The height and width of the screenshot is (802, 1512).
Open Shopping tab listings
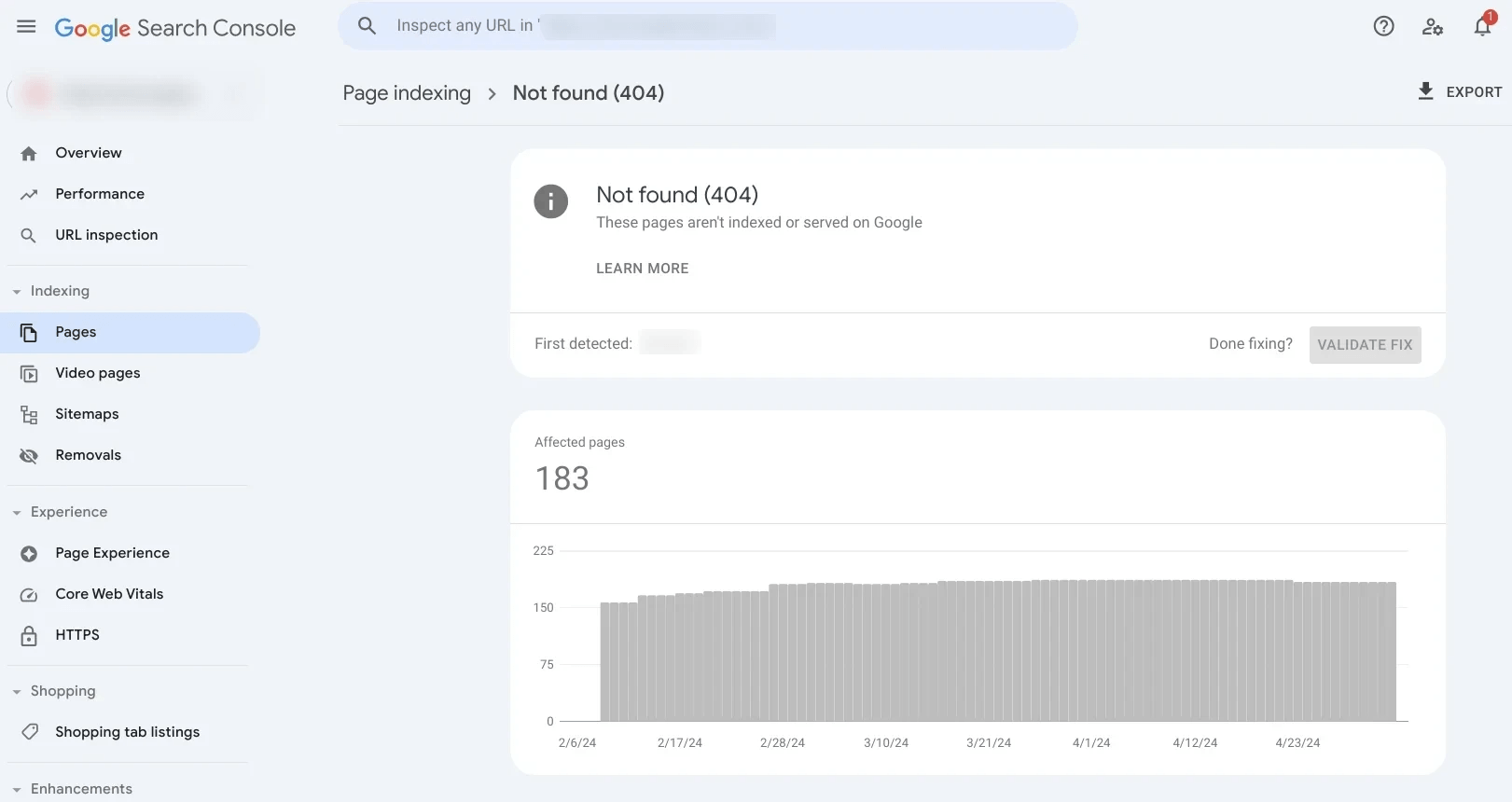click(x=128, y=732)
